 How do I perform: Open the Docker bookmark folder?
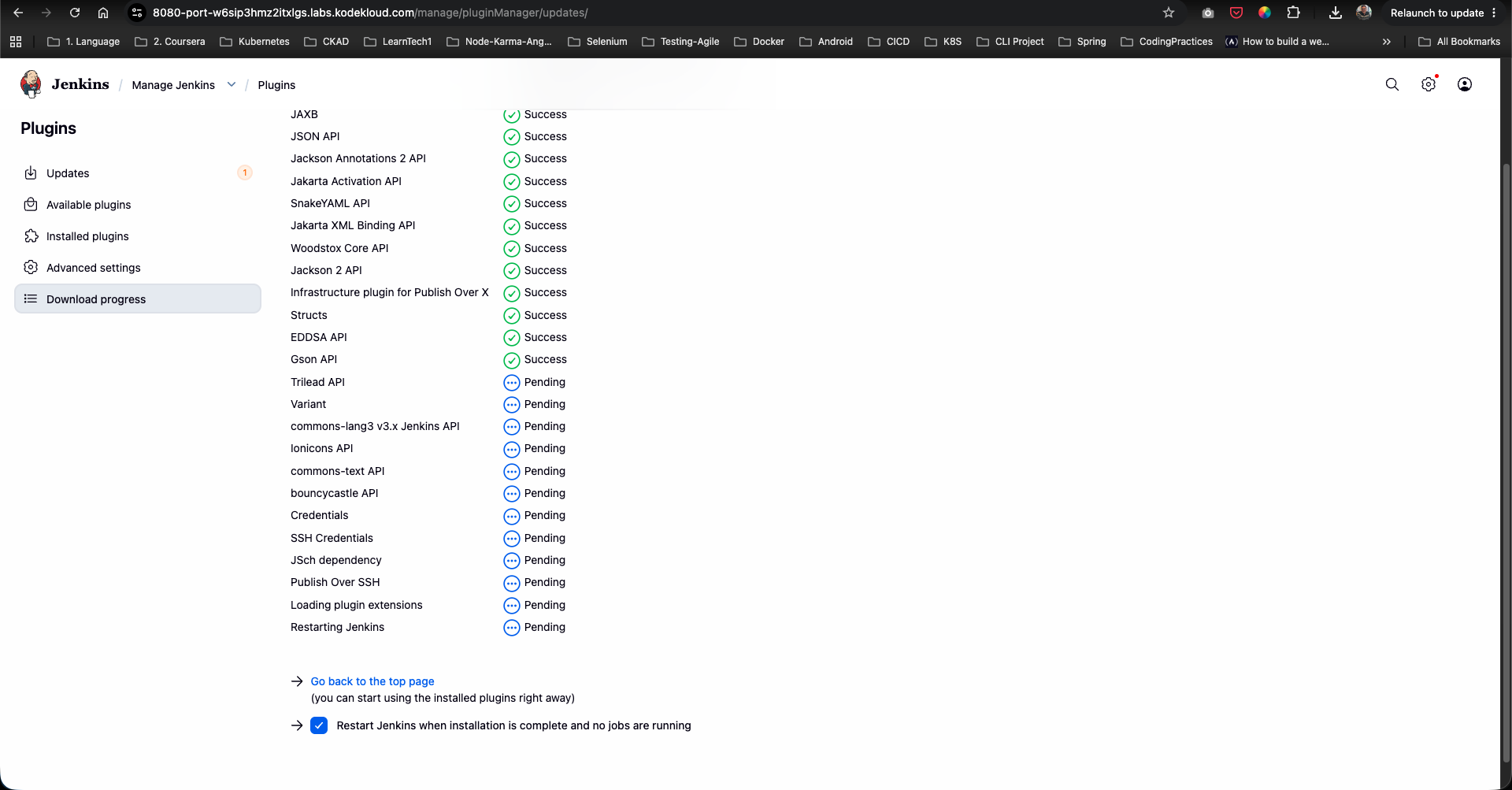(759, 42)
